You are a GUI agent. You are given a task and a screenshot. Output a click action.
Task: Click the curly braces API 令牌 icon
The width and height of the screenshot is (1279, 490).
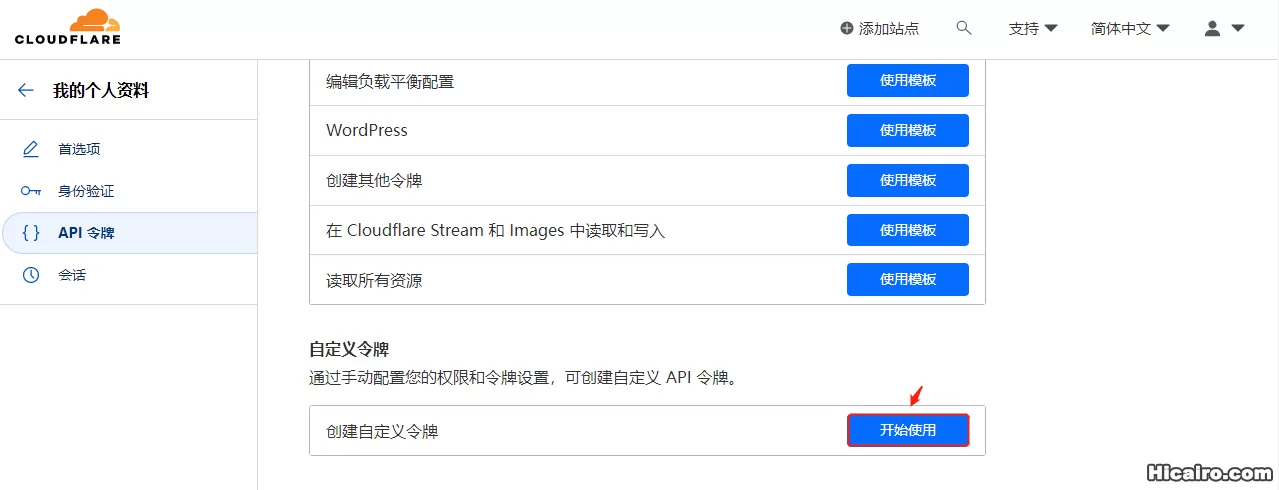coord(31,233)
